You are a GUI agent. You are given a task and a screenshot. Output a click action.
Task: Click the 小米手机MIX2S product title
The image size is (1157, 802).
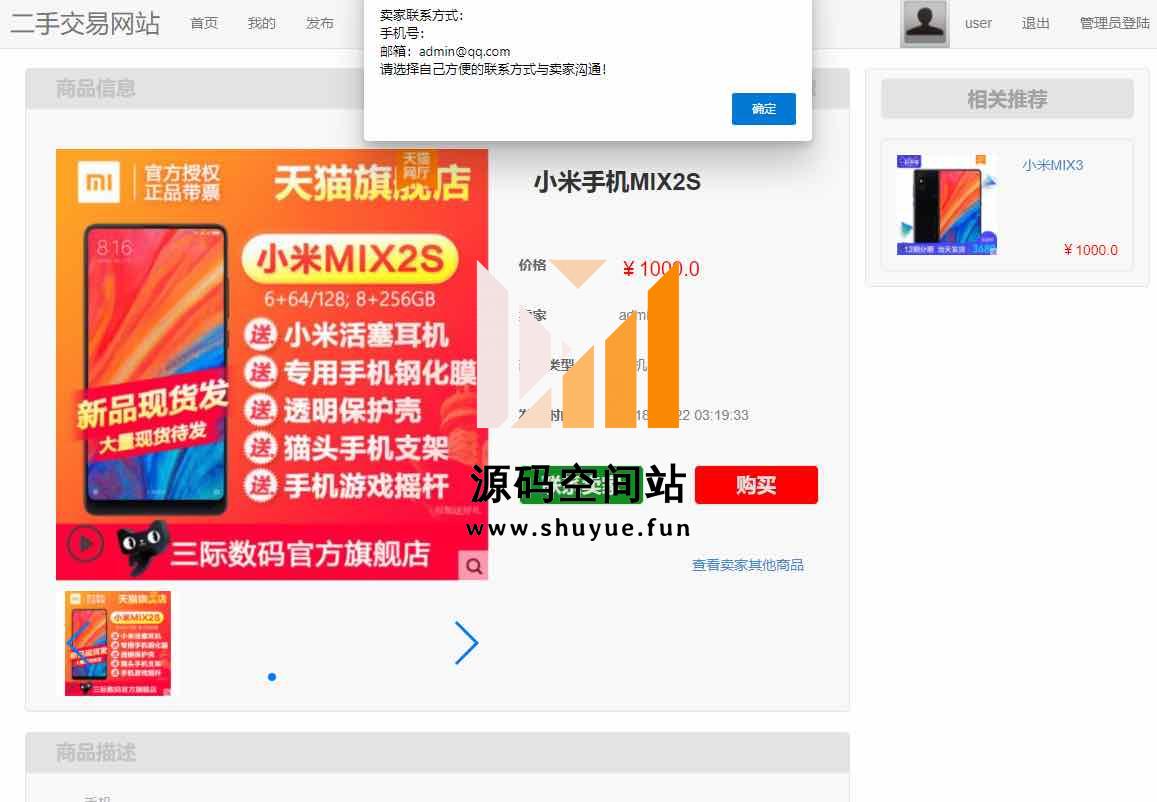tap(617, 182)
